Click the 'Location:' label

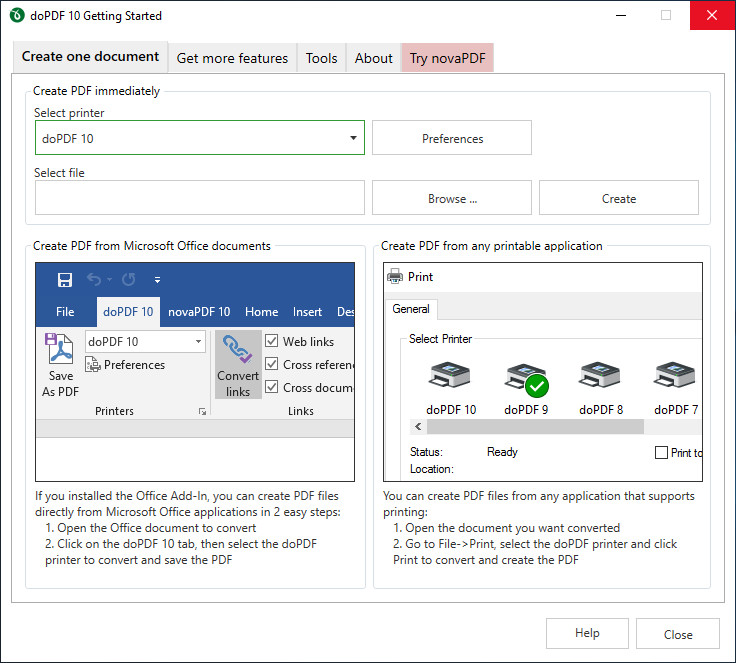tap(432, 469)
